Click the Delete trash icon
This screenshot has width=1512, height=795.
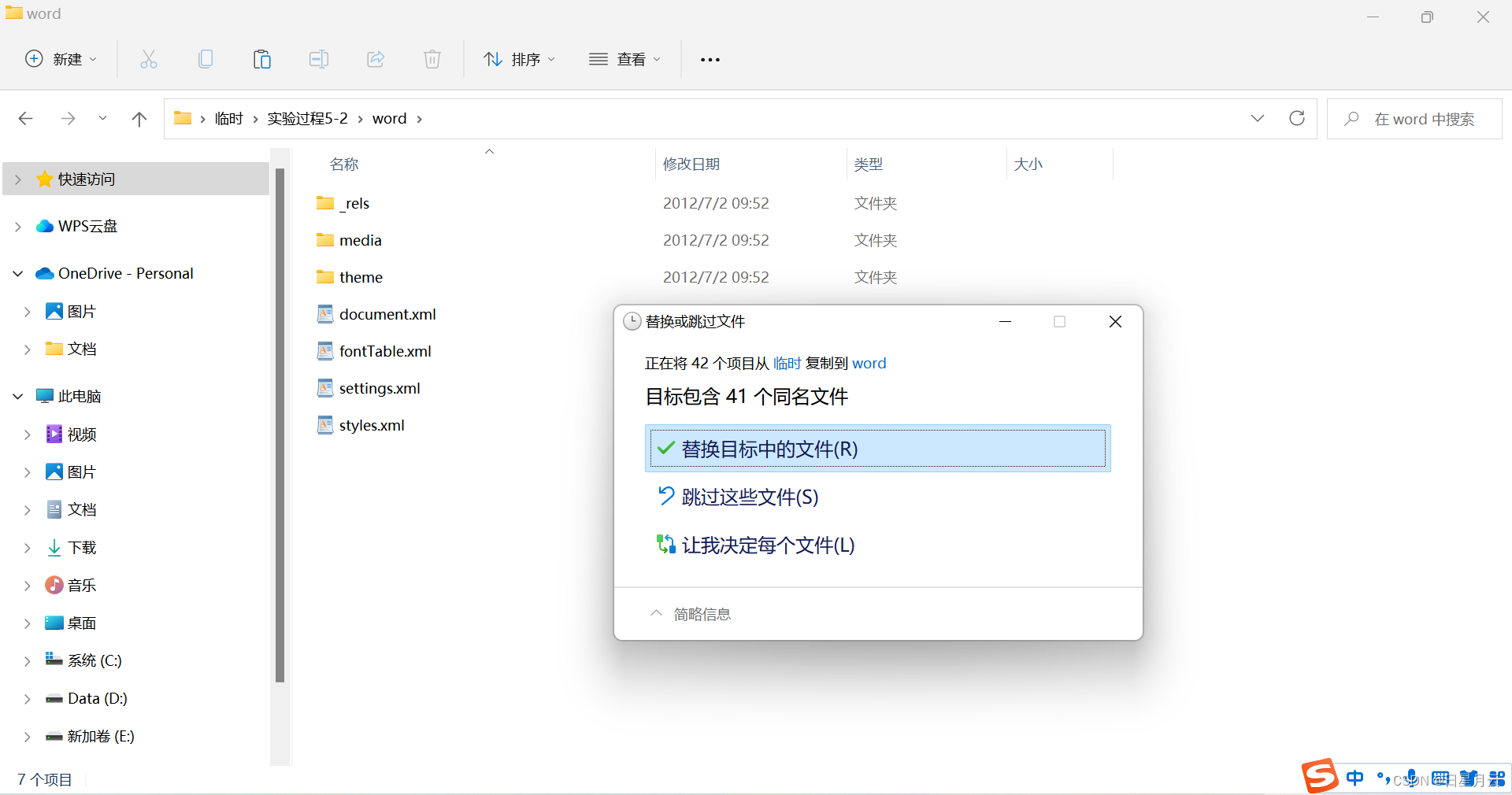[x=432, y=59]
